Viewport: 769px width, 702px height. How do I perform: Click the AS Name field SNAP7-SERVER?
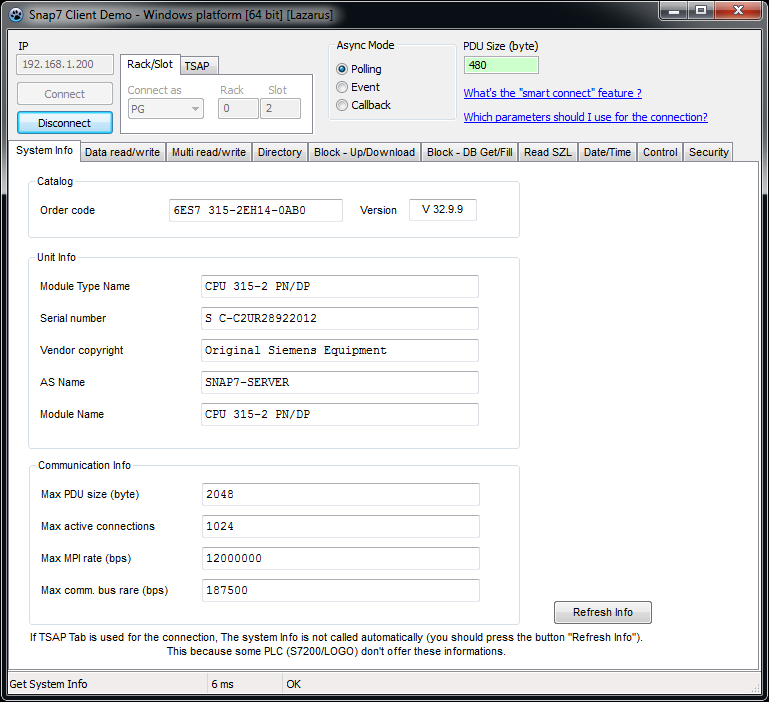(339, 382)
